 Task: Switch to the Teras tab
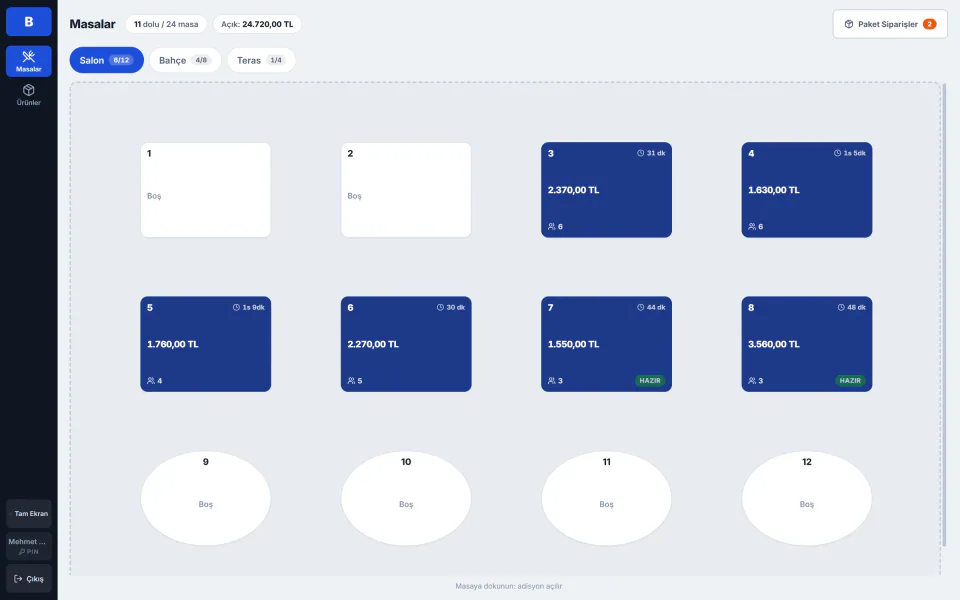[x=261, y=60]
